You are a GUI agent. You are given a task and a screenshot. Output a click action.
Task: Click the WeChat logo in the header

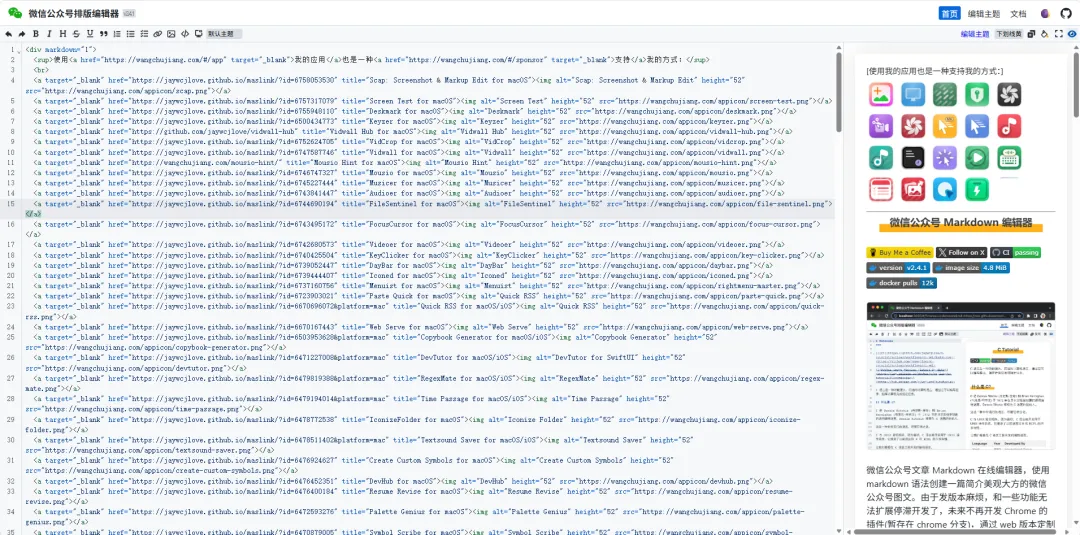pos(15,14)
